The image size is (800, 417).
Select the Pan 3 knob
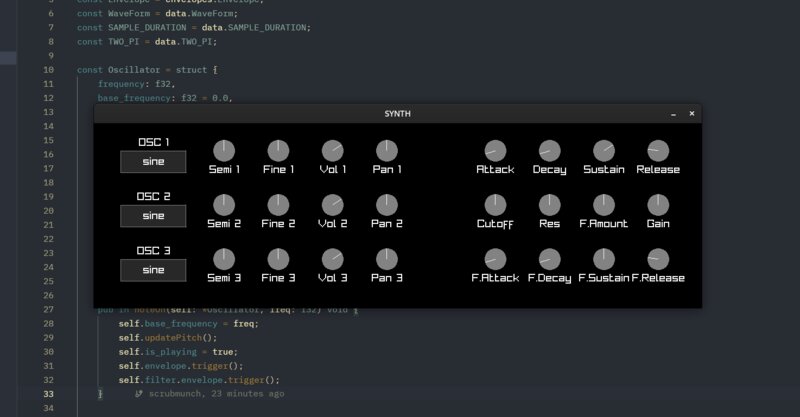tap(386, 259)
